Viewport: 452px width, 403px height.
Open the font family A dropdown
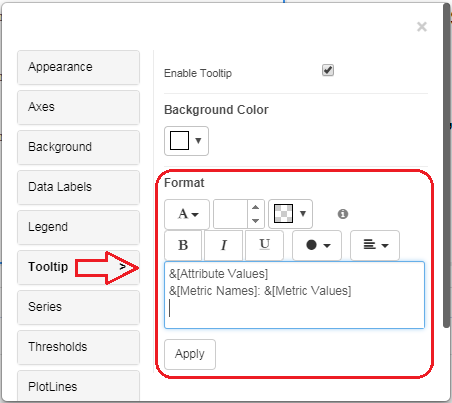click(187, 214)
